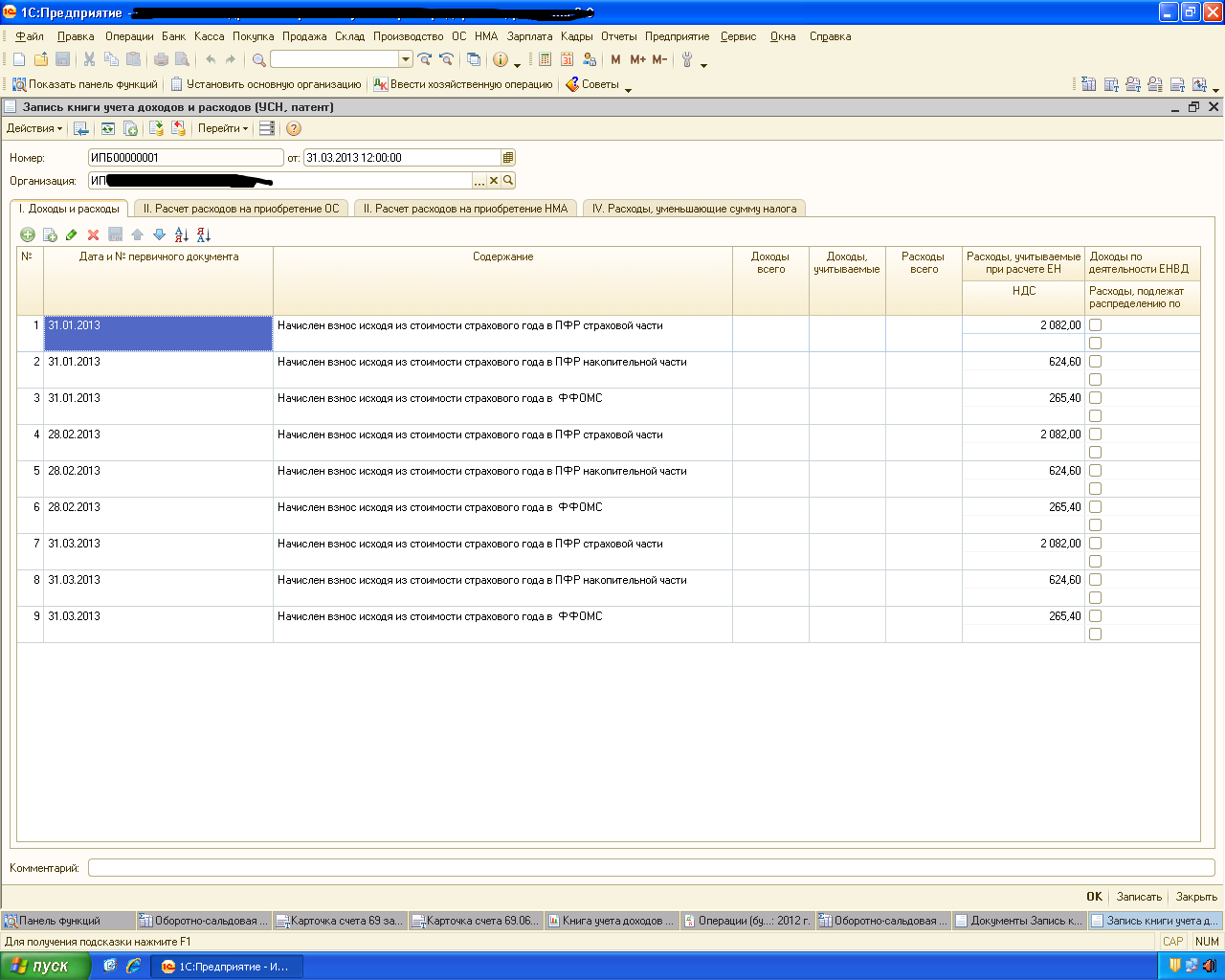Expand the Действия dropdown menu
Viewport: 1225px width, 980px height.
click(34, 128)
